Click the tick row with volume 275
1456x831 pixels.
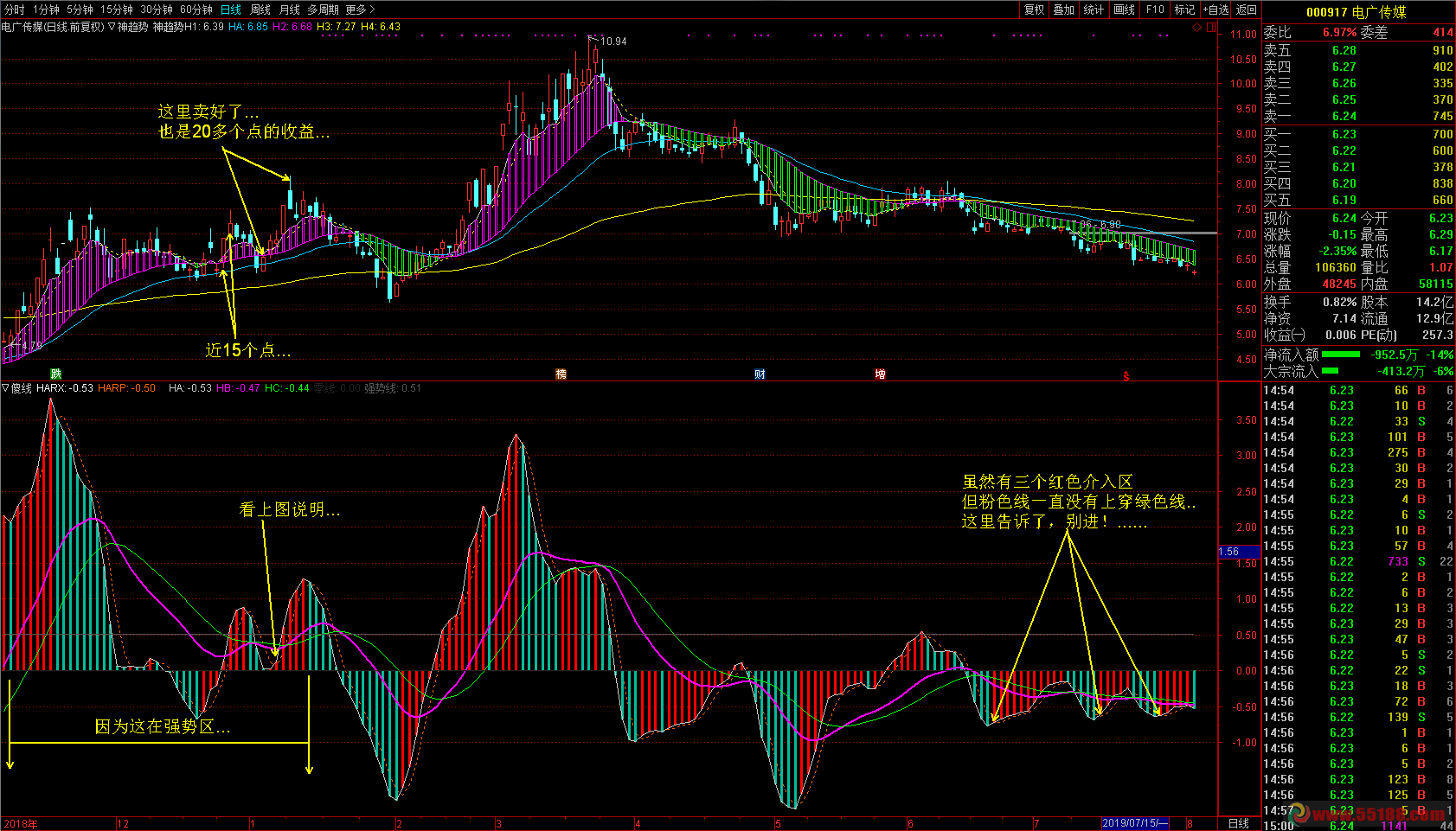pos(1358,452)
